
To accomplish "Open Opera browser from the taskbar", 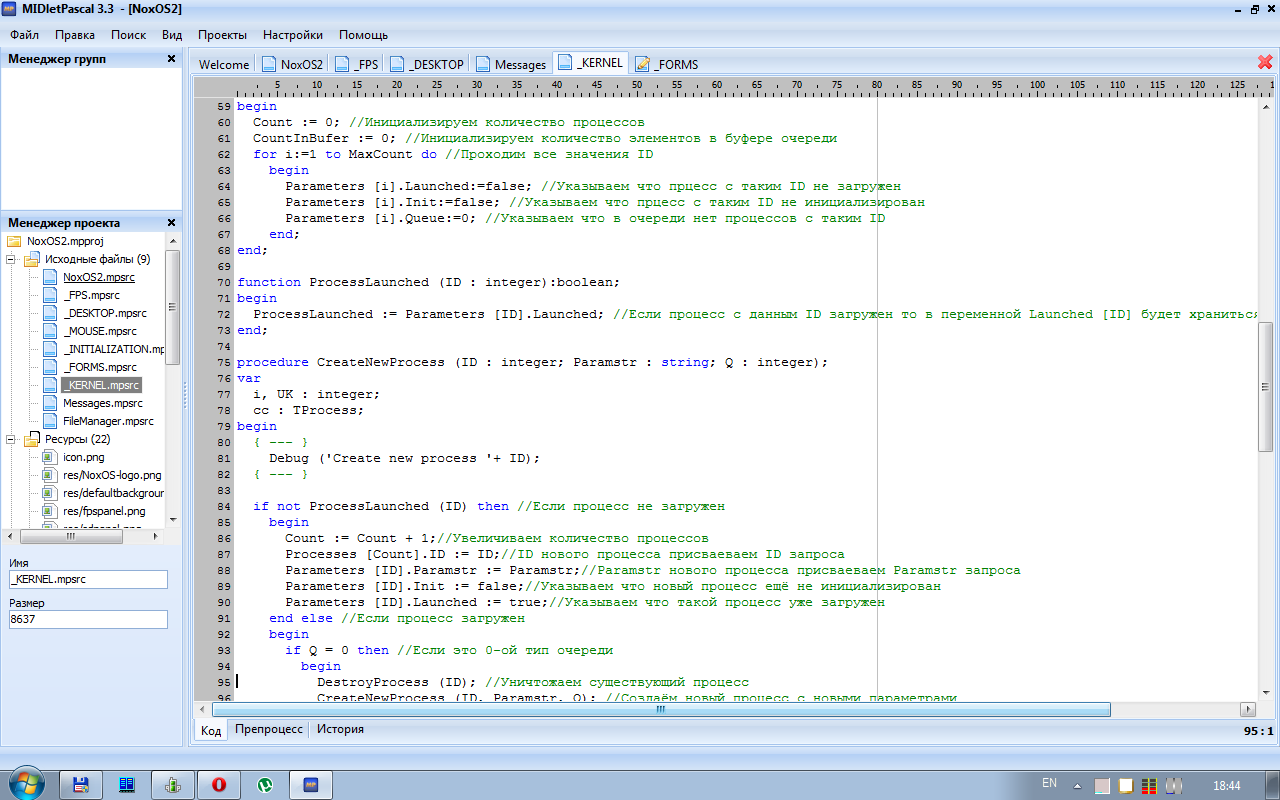I will pyautogui.click(x=218, y=784).
